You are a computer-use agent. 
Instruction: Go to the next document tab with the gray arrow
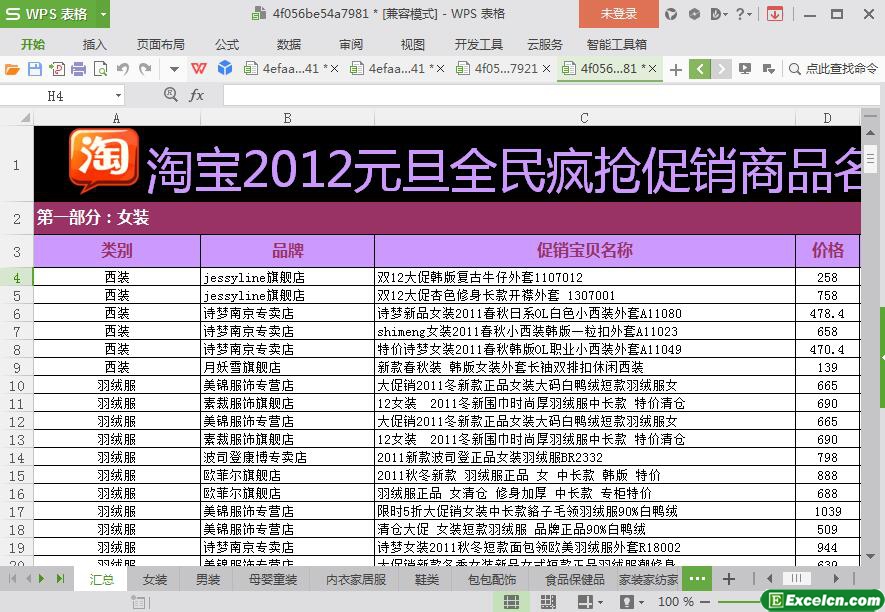point(721,69)
